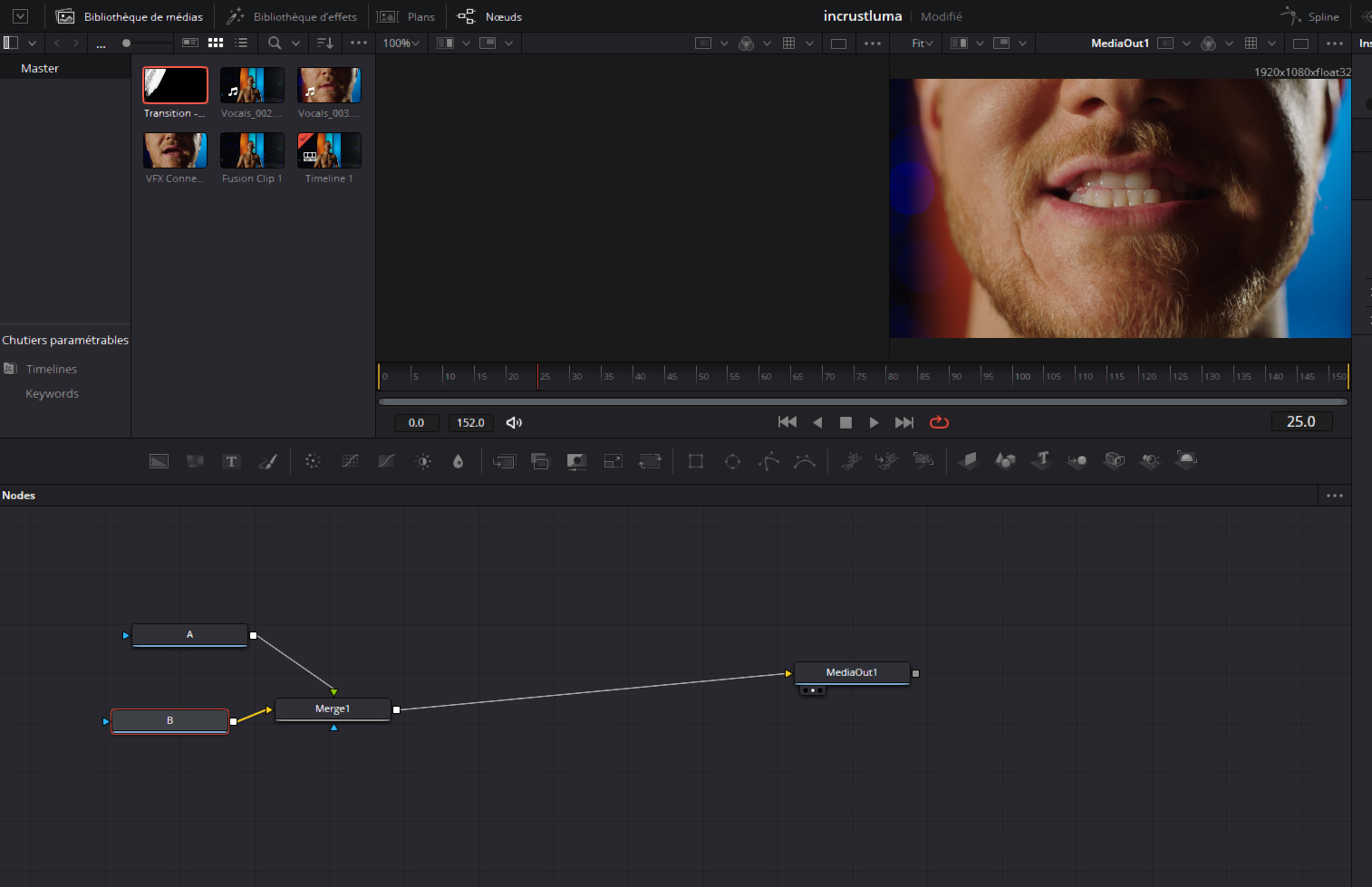The height and width of the screenshot is (887, 1372).
Task: Add a Brightness Contrast node (sun icon)
Action: pos(423,461)
